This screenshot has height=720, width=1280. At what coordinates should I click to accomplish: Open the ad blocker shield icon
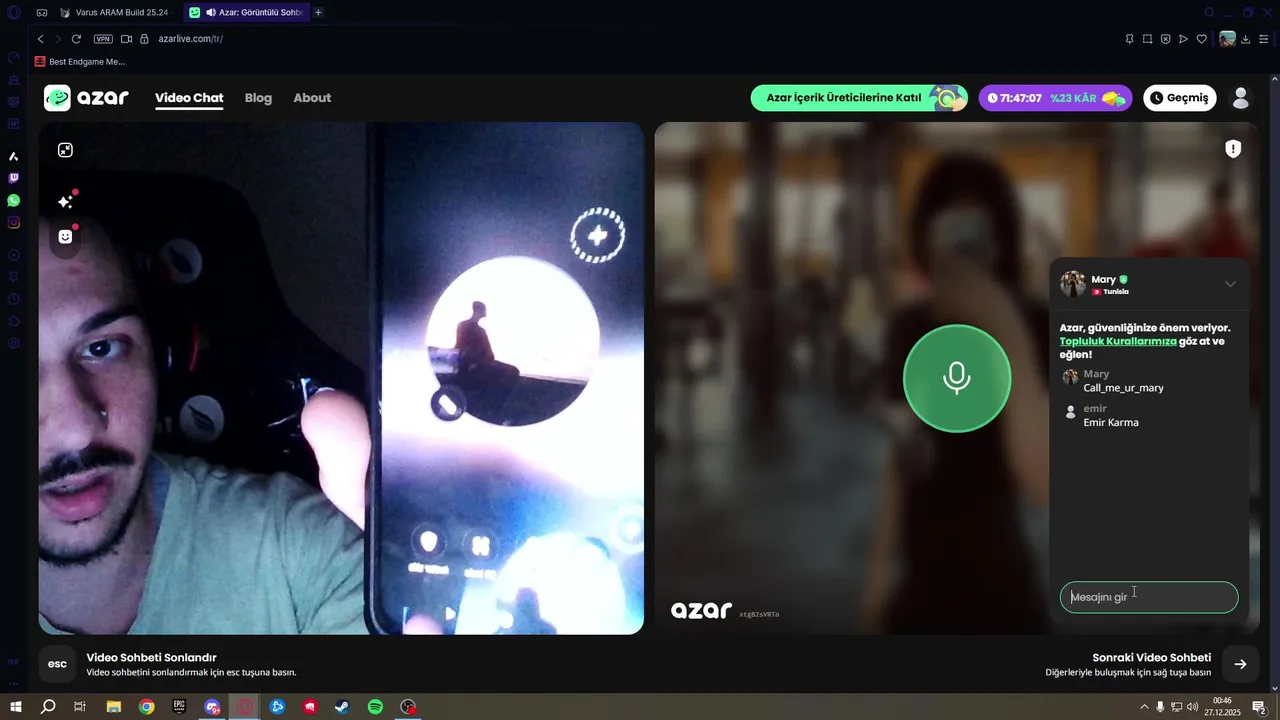tap(1165, 39)
